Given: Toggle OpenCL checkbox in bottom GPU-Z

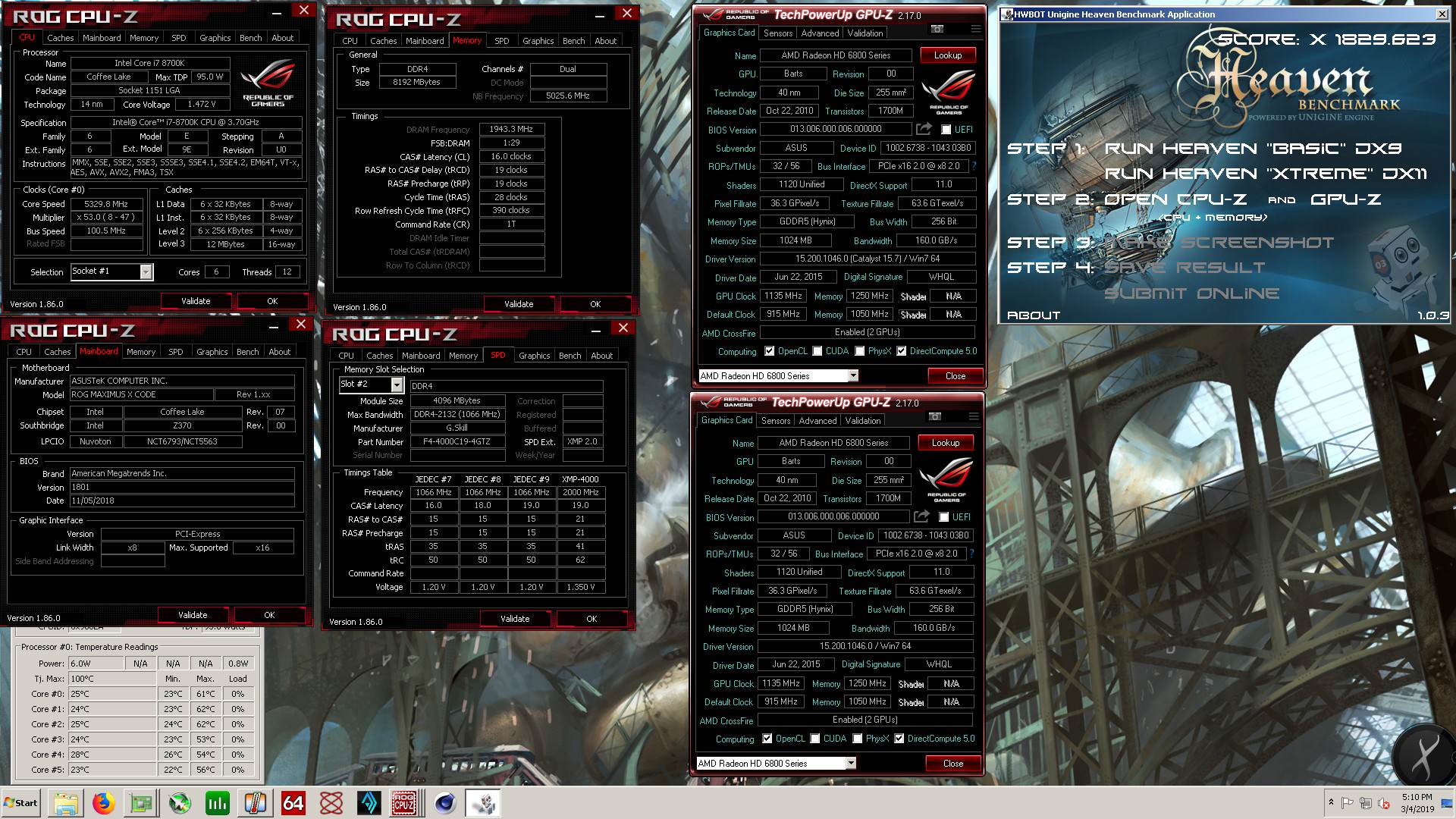Looking at the screenshot, I should (x=767, y=739).
